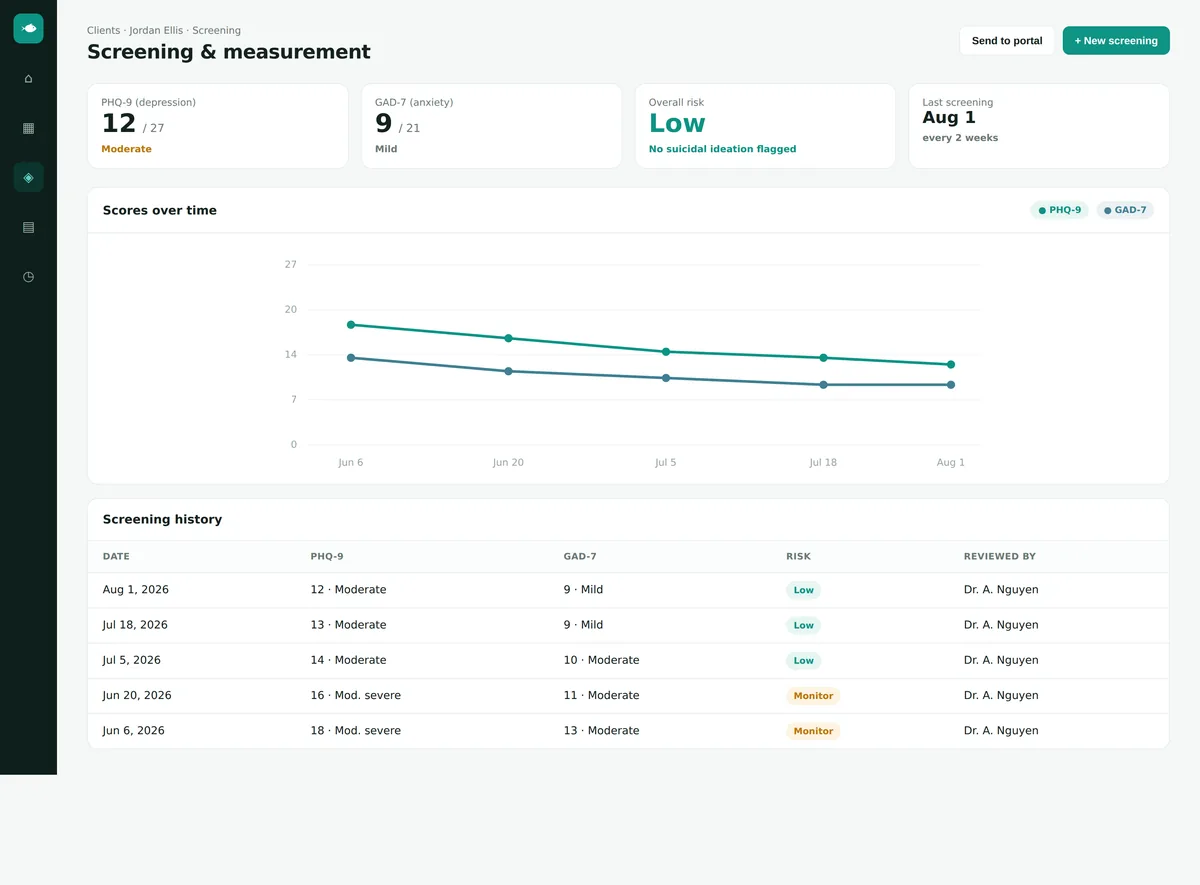1200x885 pixels.
Task: Open Jordan Ellis breadcrumb
Action: (x=156, y=31)
